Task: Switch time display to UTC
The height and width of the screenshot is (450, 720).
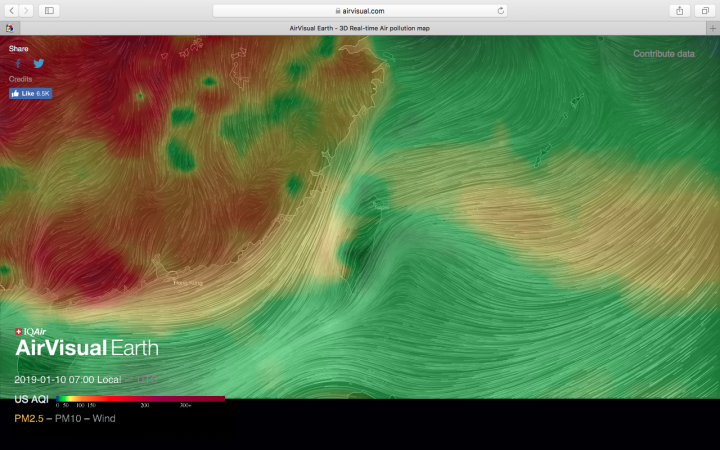Action: click(x=147, y=380)
